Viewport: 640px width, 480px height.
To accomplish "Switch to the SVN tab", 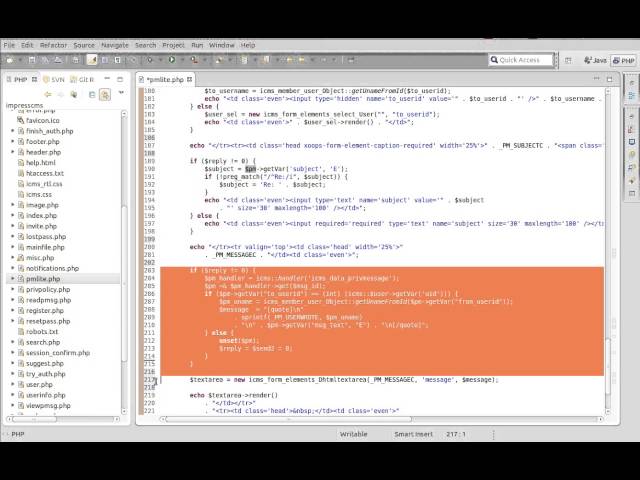I will click(x=54, y=79).
